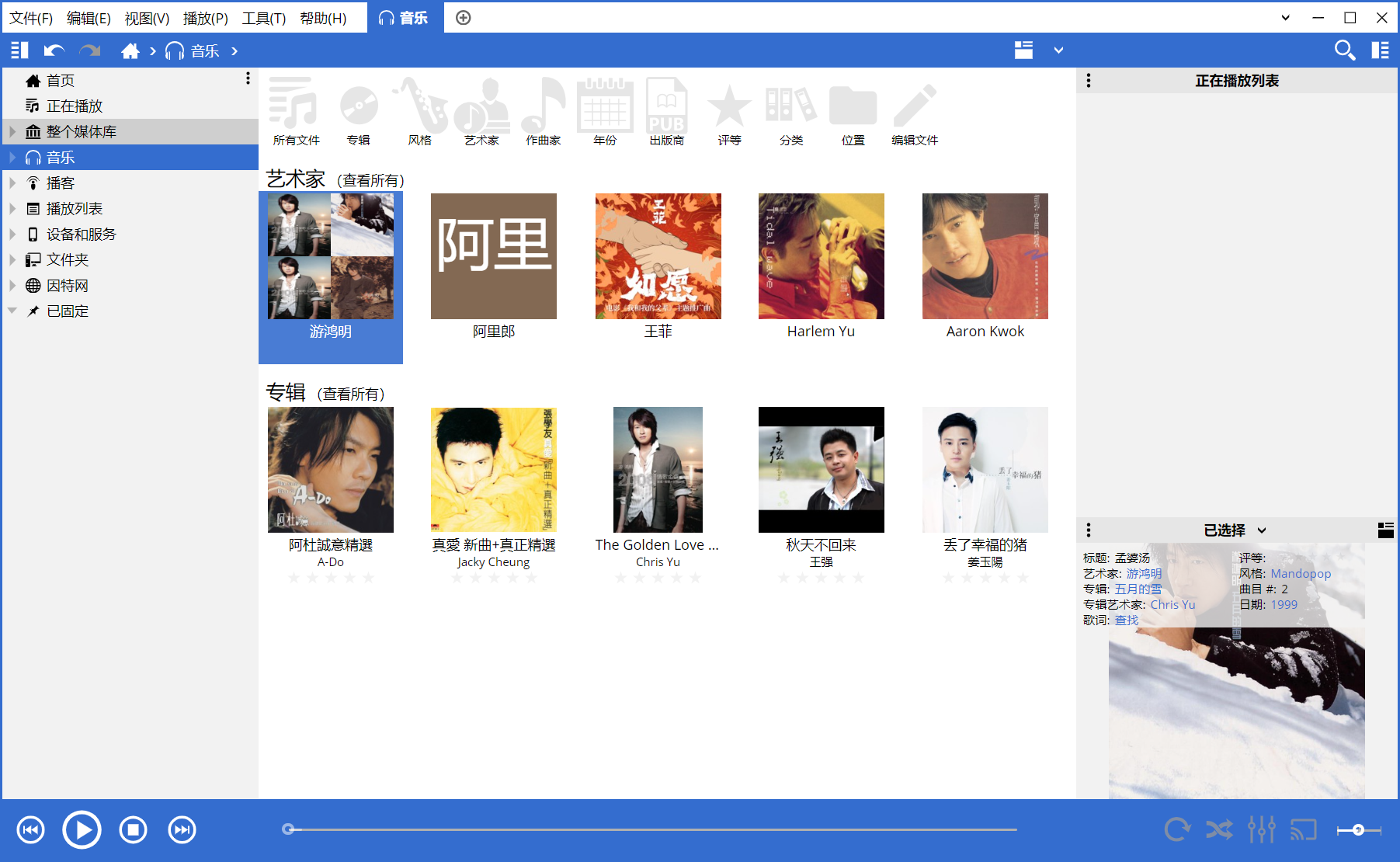This screenshot has width=1400, height=862.
Task: Expand the 设备和服务 tree node
Action: 12,235
